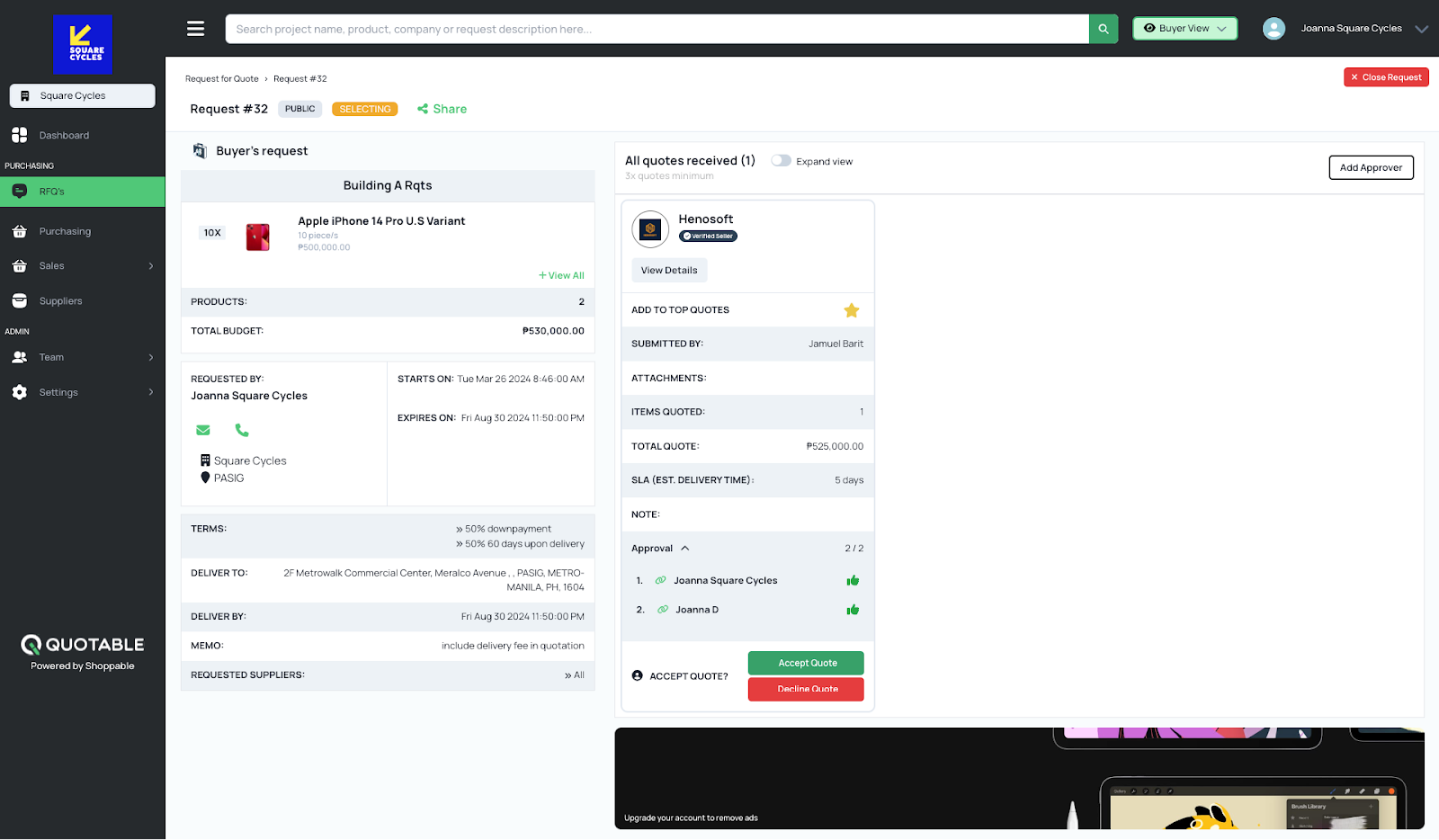The height and width of the screenshot is (840, 1439).
Task: Click the Henosoft supplier name
Action: click(x=706, y=219)
